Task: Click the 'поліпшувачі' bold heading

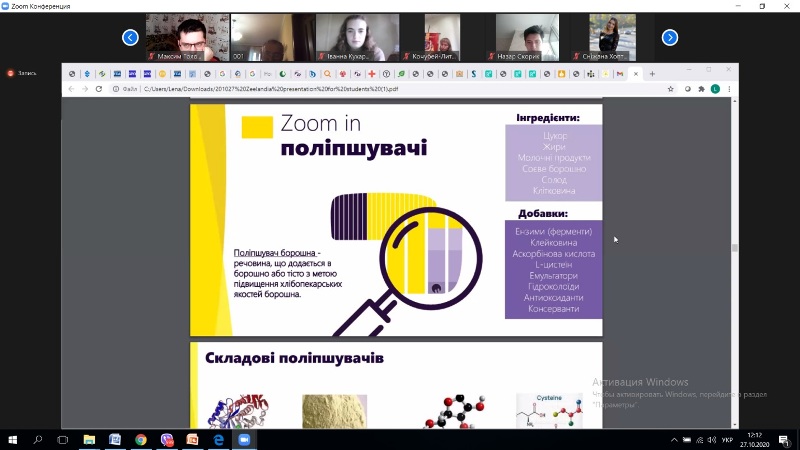Action: [x=354, y=148]
